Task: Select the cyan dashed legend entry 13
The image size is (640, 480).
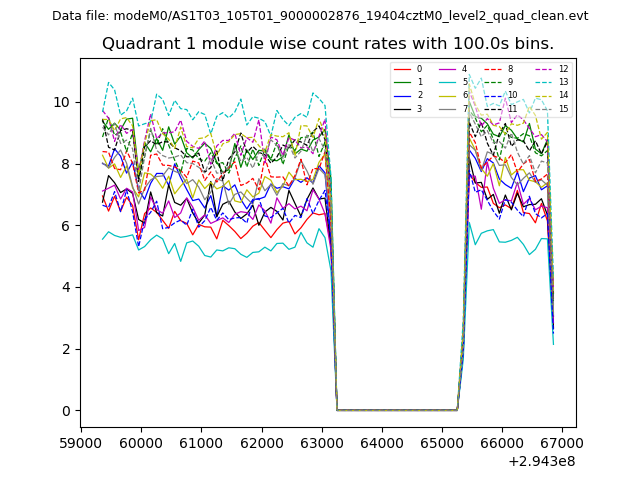Action: click(542, 82)
